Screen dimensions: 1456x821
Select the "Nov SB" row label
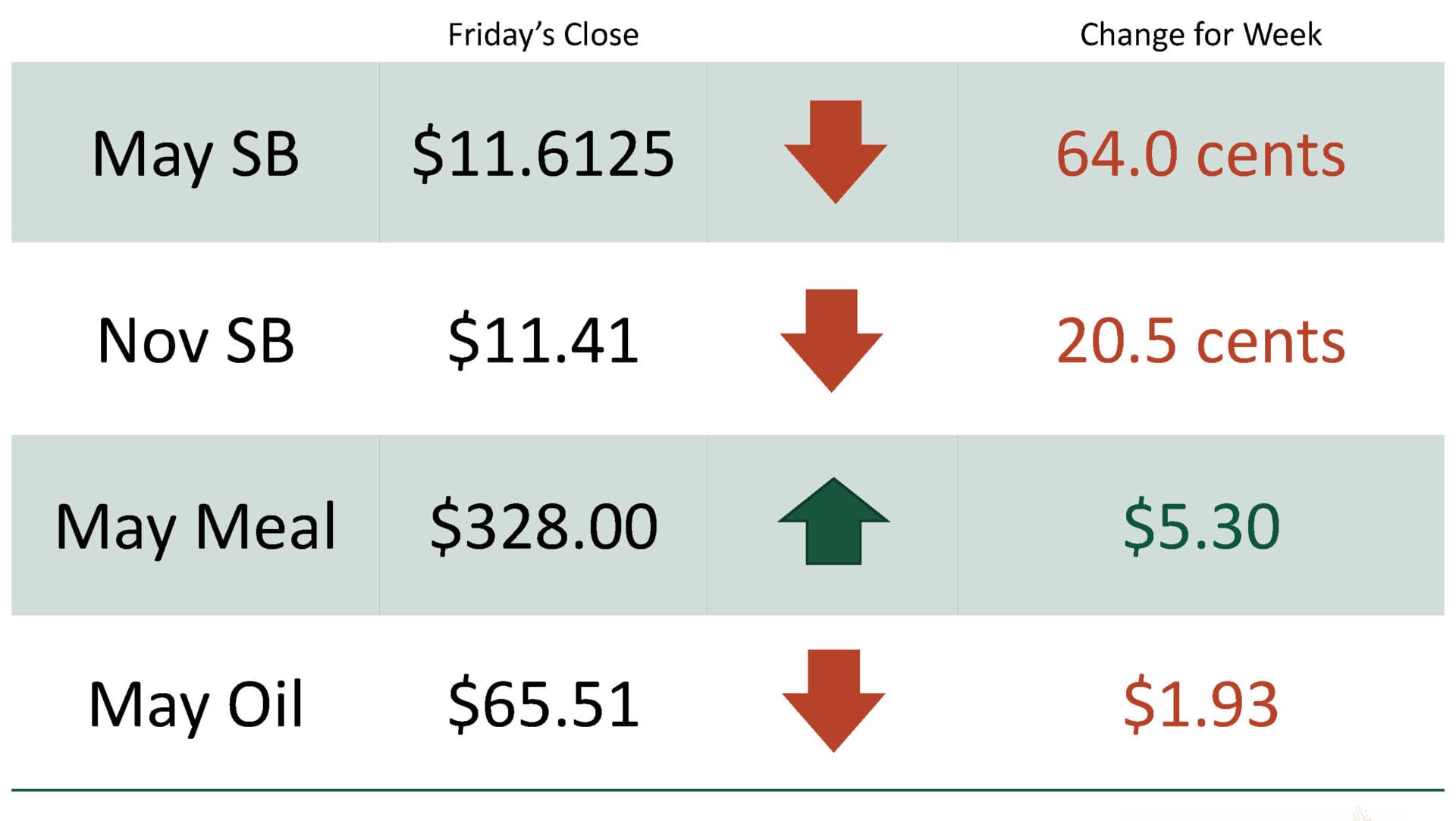pyautogui.click(x=196, y=340)
